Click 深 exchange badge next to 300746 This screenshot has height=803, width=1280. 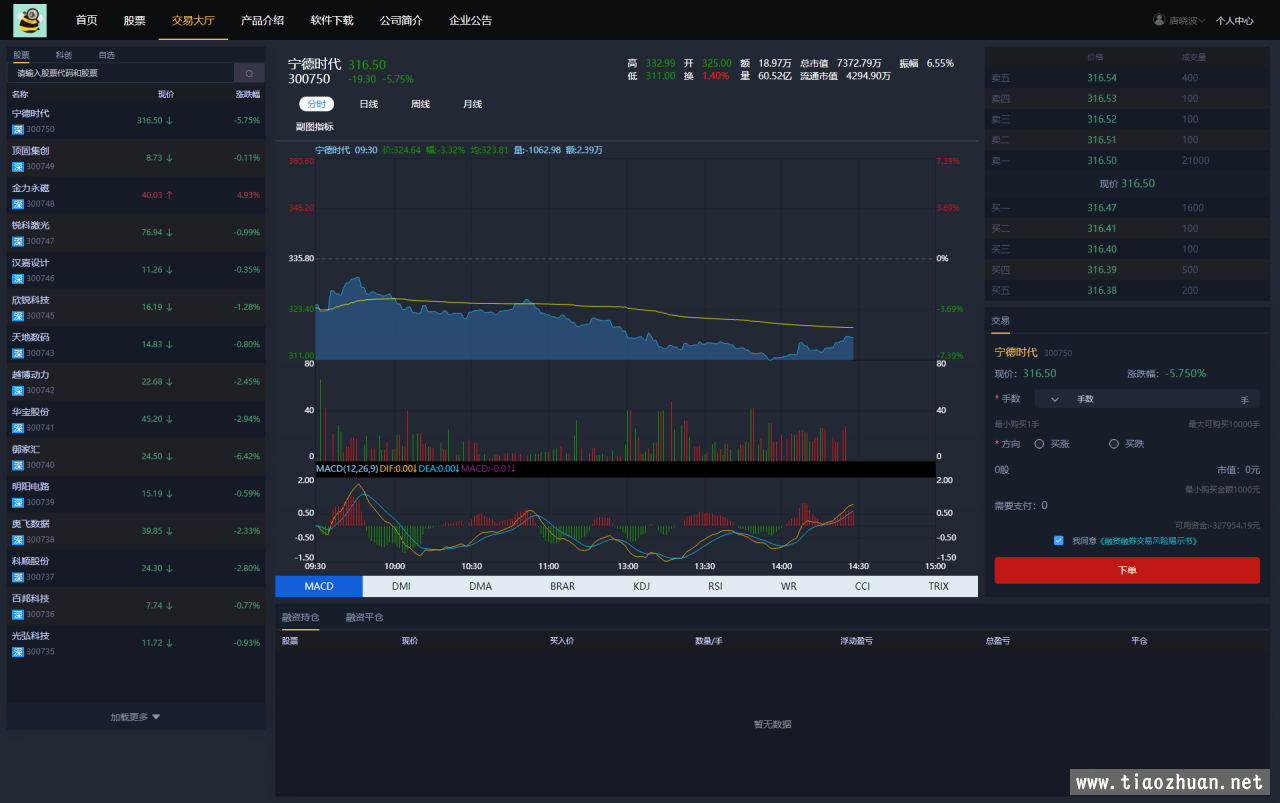coord(17,278)
